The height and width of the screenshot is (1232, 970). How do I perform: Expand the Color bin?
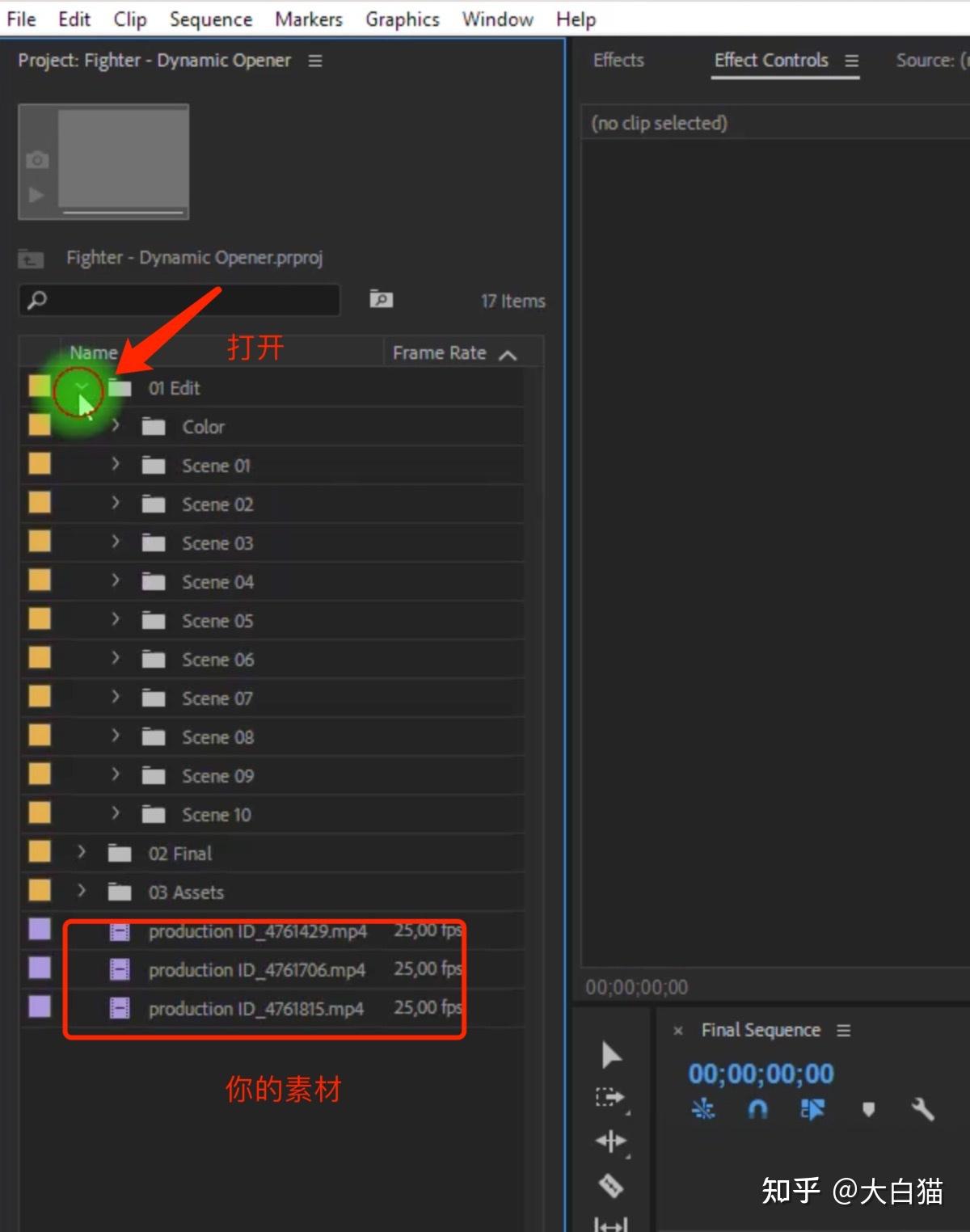tap(116, 425)
